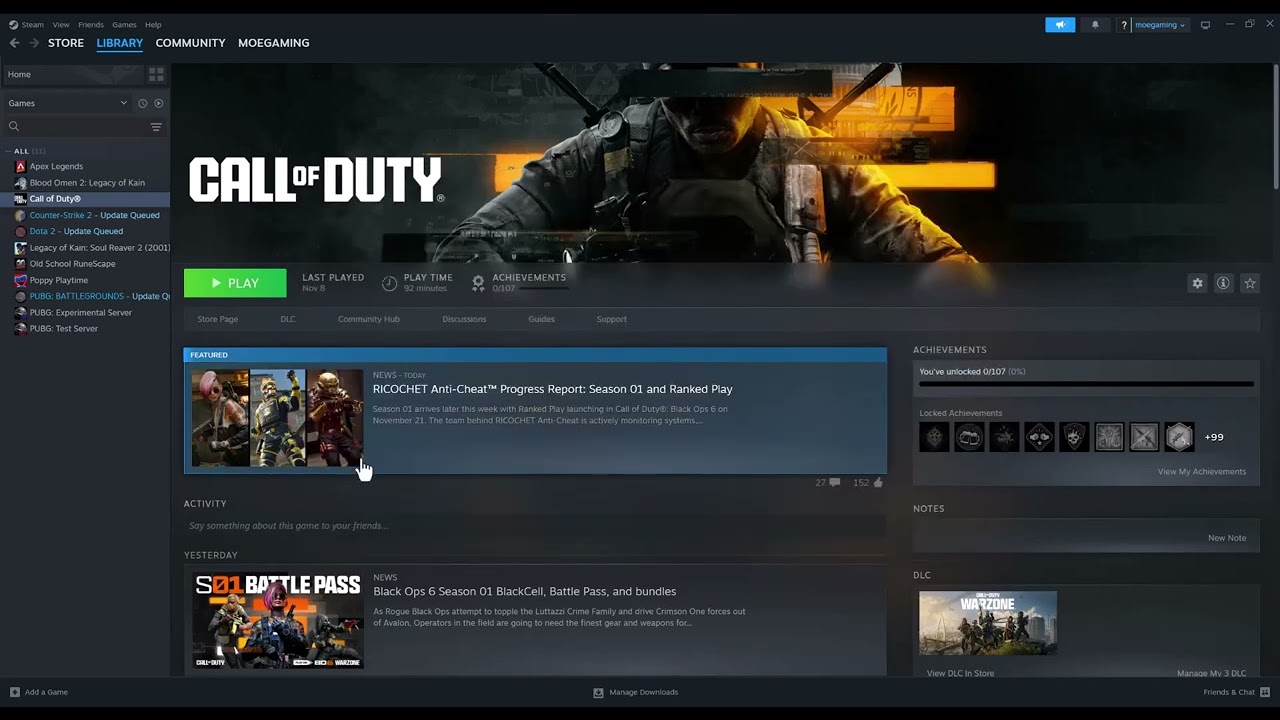Add Call of Duty to favorites
Screen dimensions: 1280x720
tap(1249, 283)
